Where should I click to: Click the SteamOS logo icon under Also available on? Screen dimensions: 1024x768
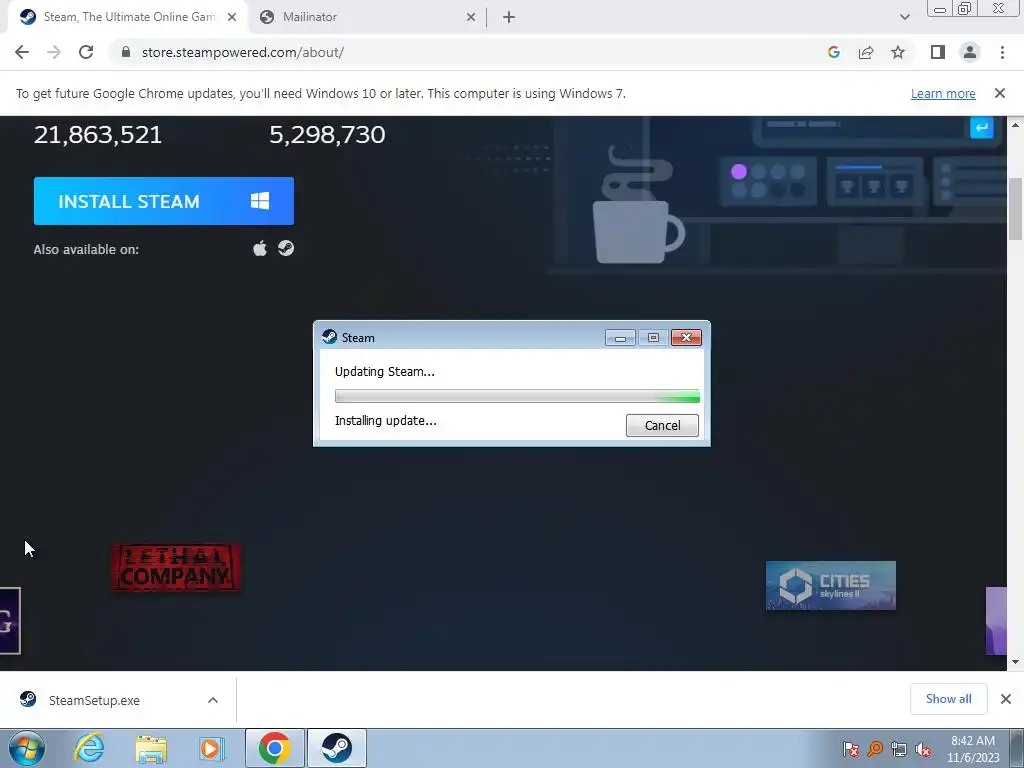(286, 248)
